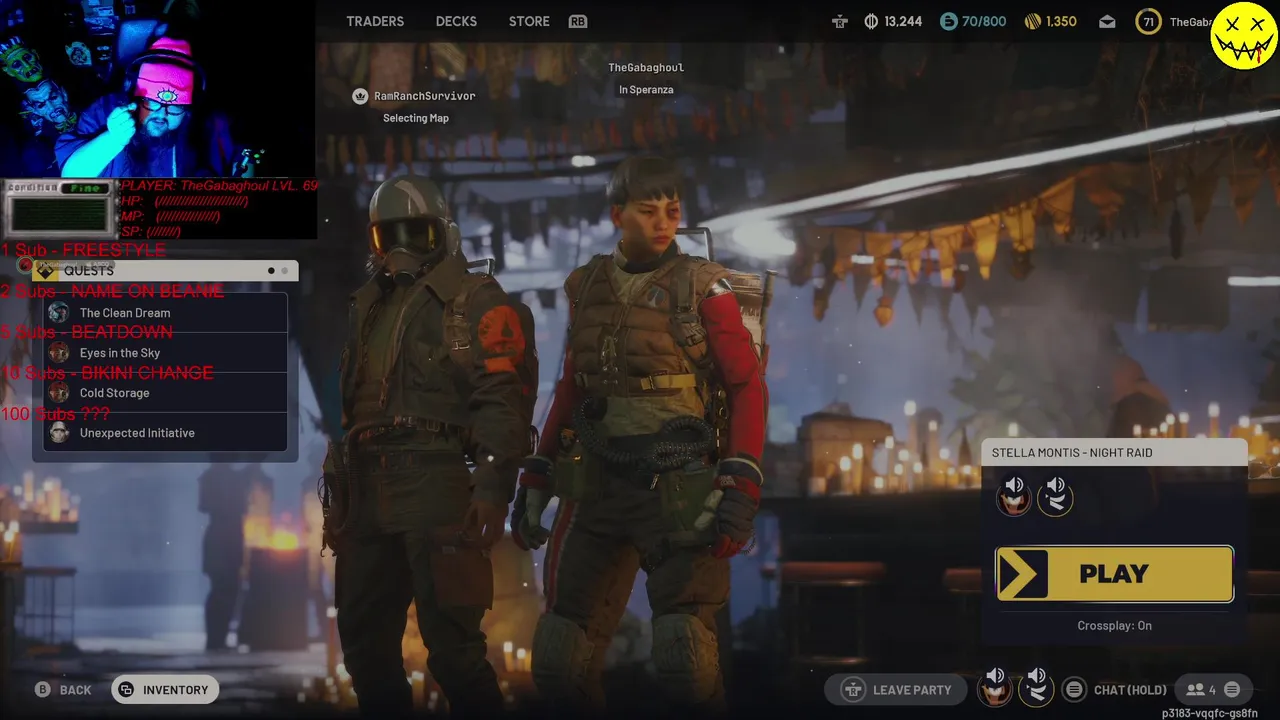Click the Leave Party button
This screenshot has height=720, width=1280.
pyautogui.click(x=897, y=690)
